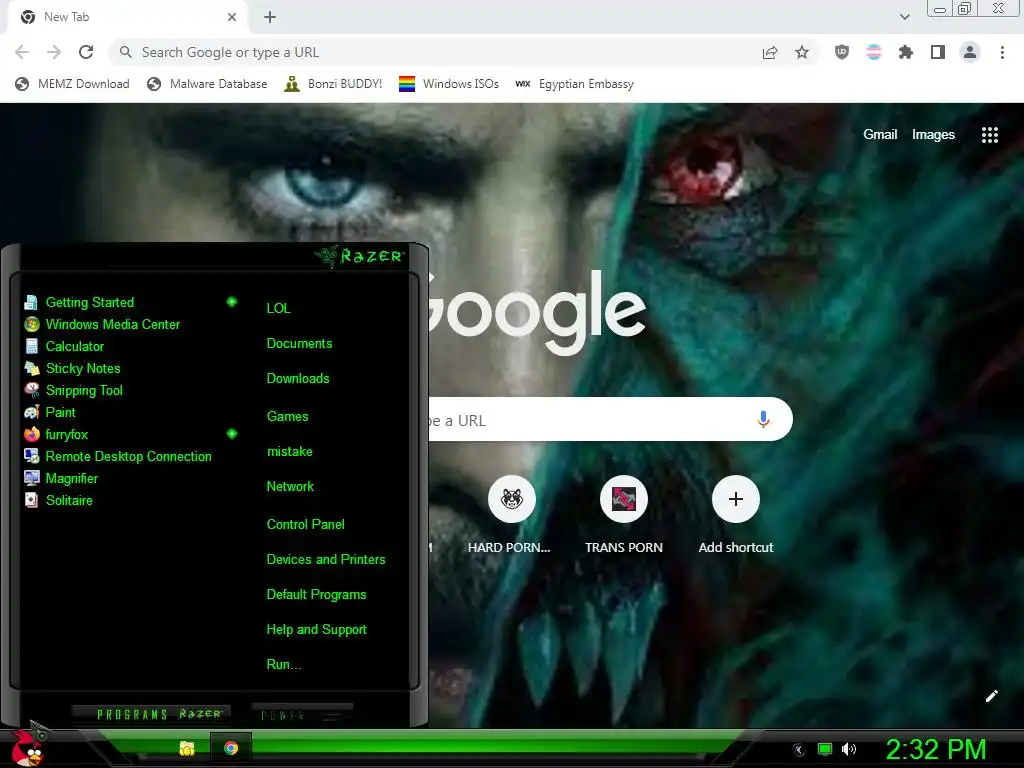1024x768 pixels.
Task: Click Run... in start menu
Action: coord(283,665)
